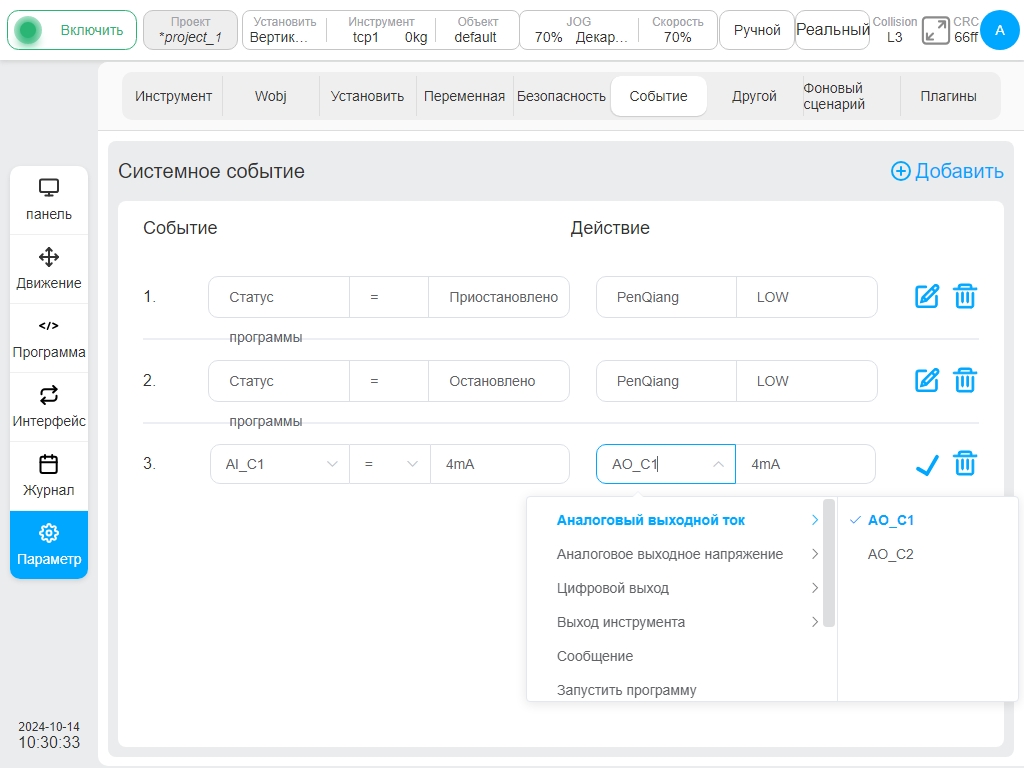The width and height of the screenshot is (1024, 768).
Task: Open the Объект default setting
Action: click(477, 30)
